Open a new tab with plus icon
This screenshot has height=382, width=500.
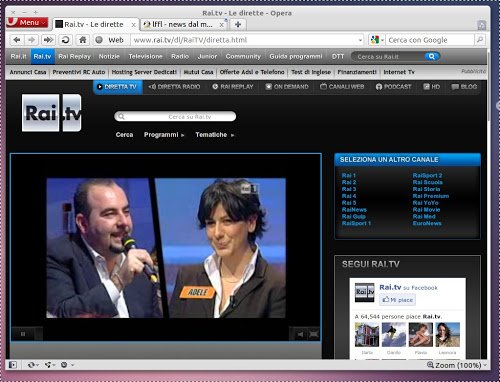pos(238,24)
